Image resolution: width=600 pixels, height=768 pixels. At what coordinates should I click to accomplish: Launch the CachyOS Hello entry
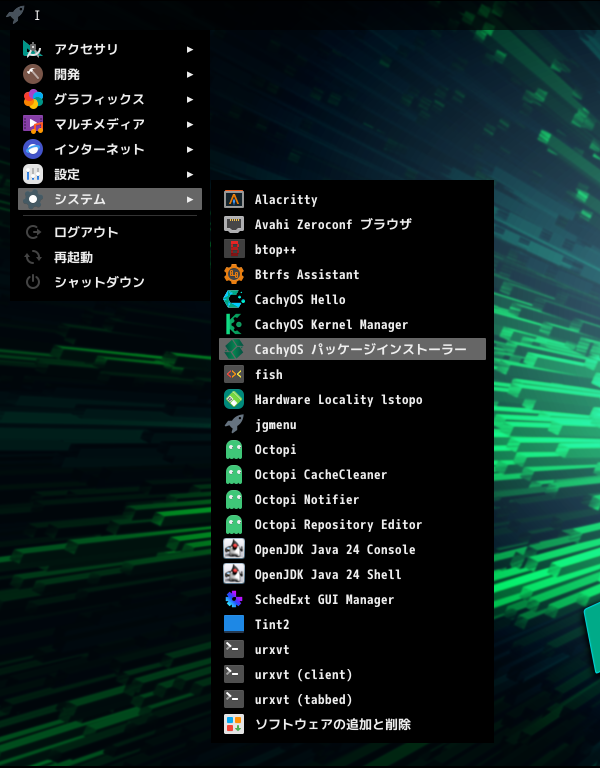point(352,299)
